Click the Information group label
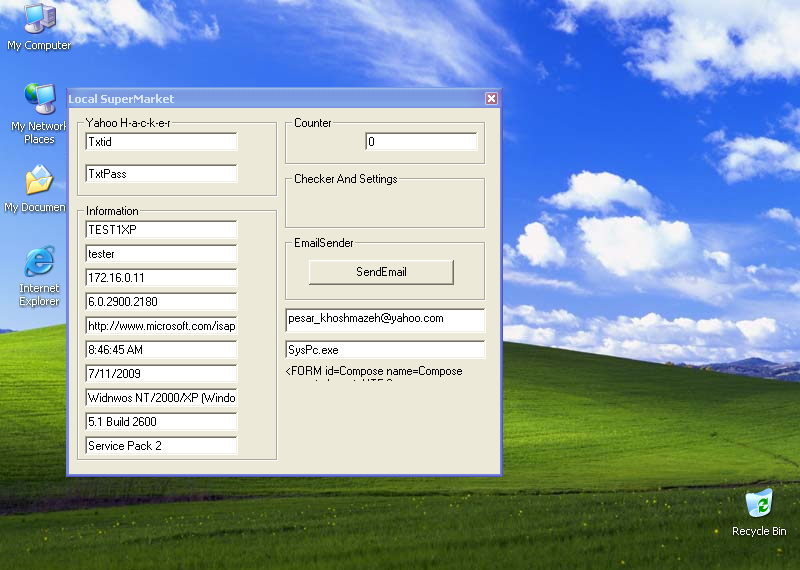Screen dimensions: 800x570 [x=112, y=211]
